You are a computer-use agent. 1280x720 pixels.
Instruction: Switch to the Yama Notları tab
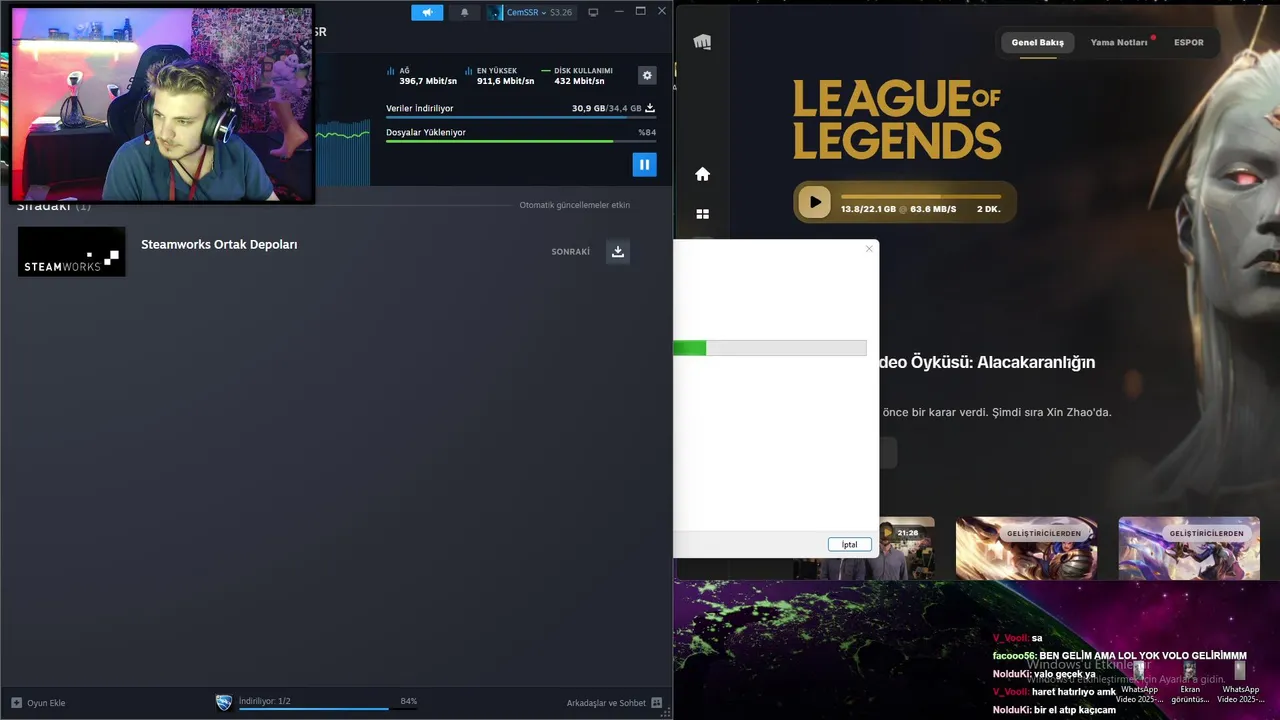1119,43
